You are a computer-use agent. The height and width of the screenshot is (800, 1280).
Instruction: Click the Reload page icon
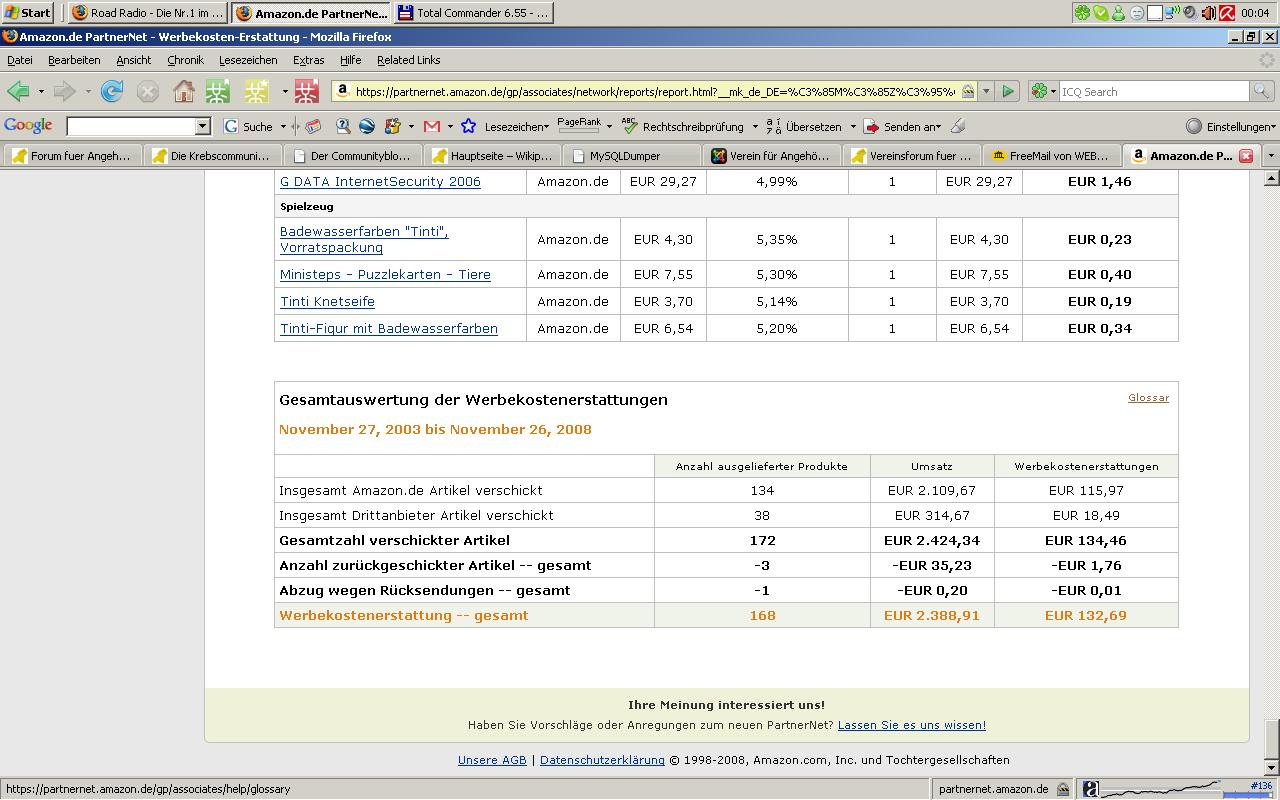point(112,92)
